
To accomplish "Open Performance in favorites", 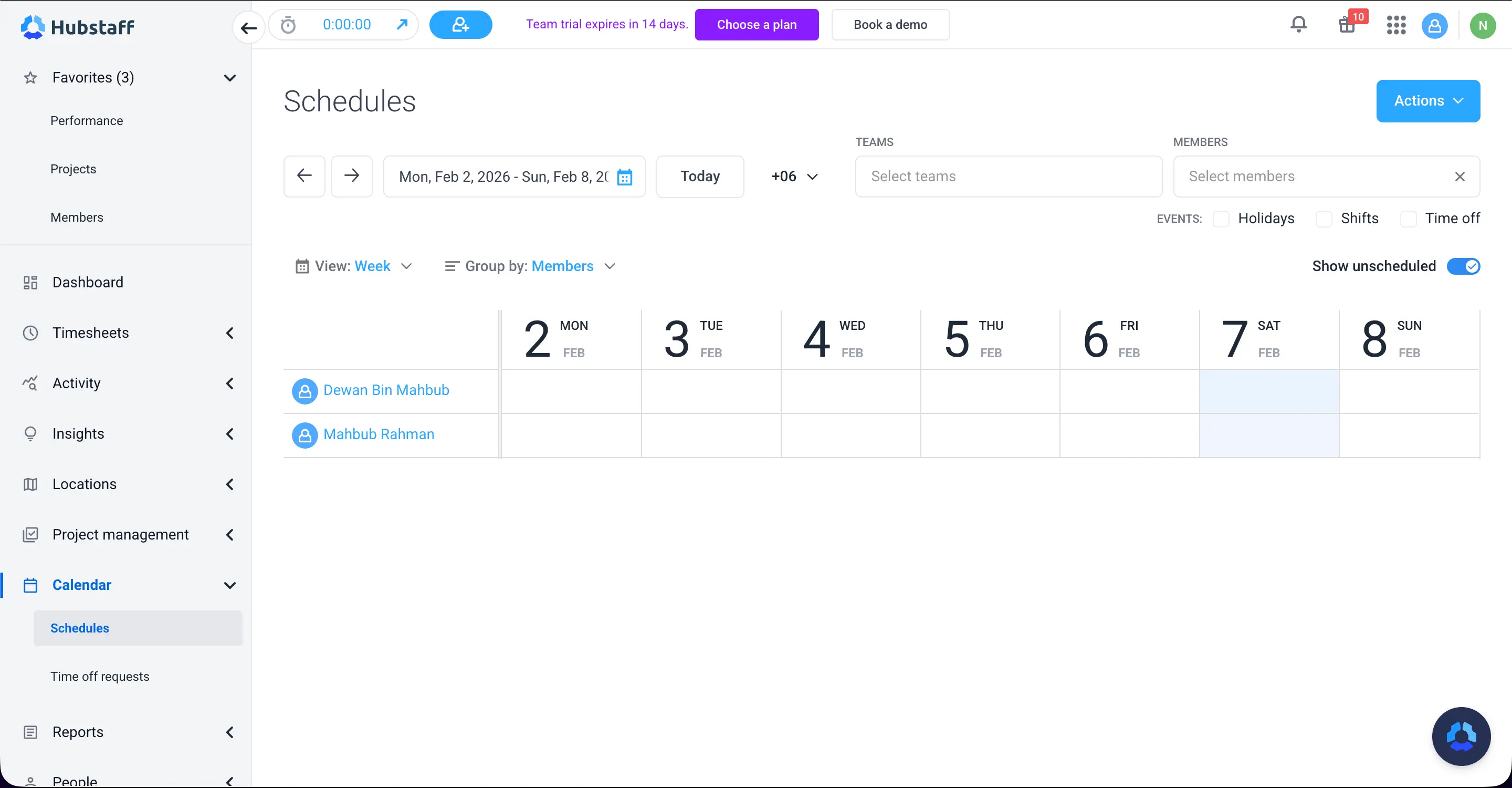I will point(87,120).
